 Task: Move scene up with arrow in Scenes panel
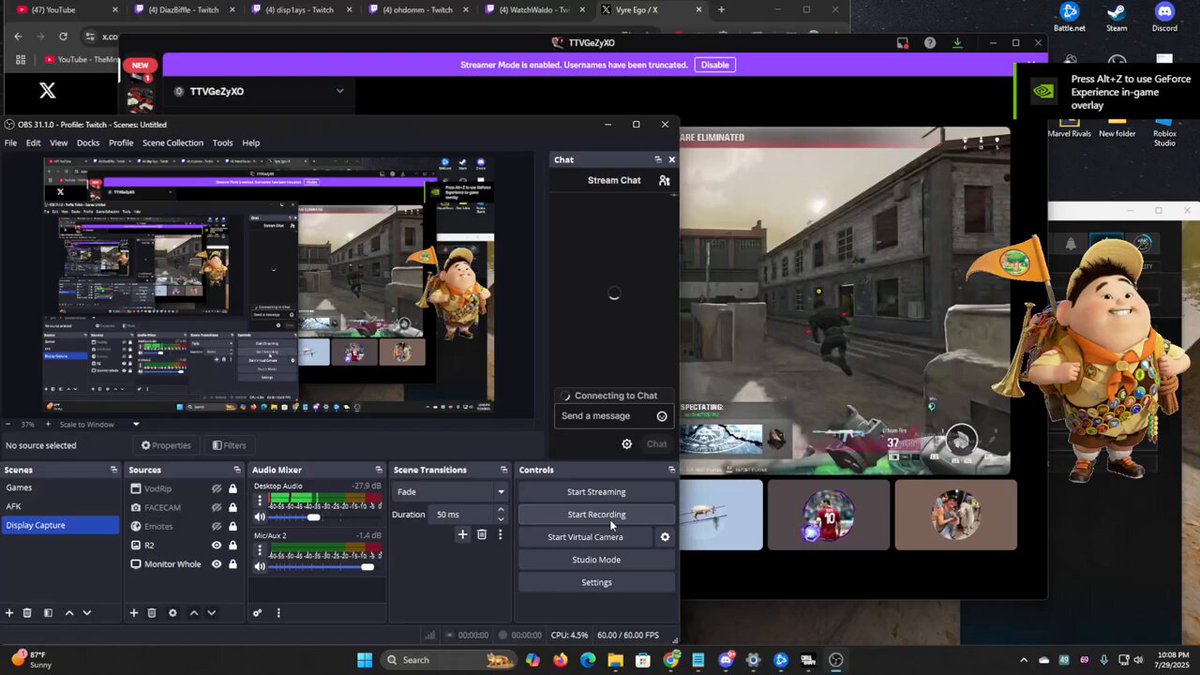click(69, 613)
